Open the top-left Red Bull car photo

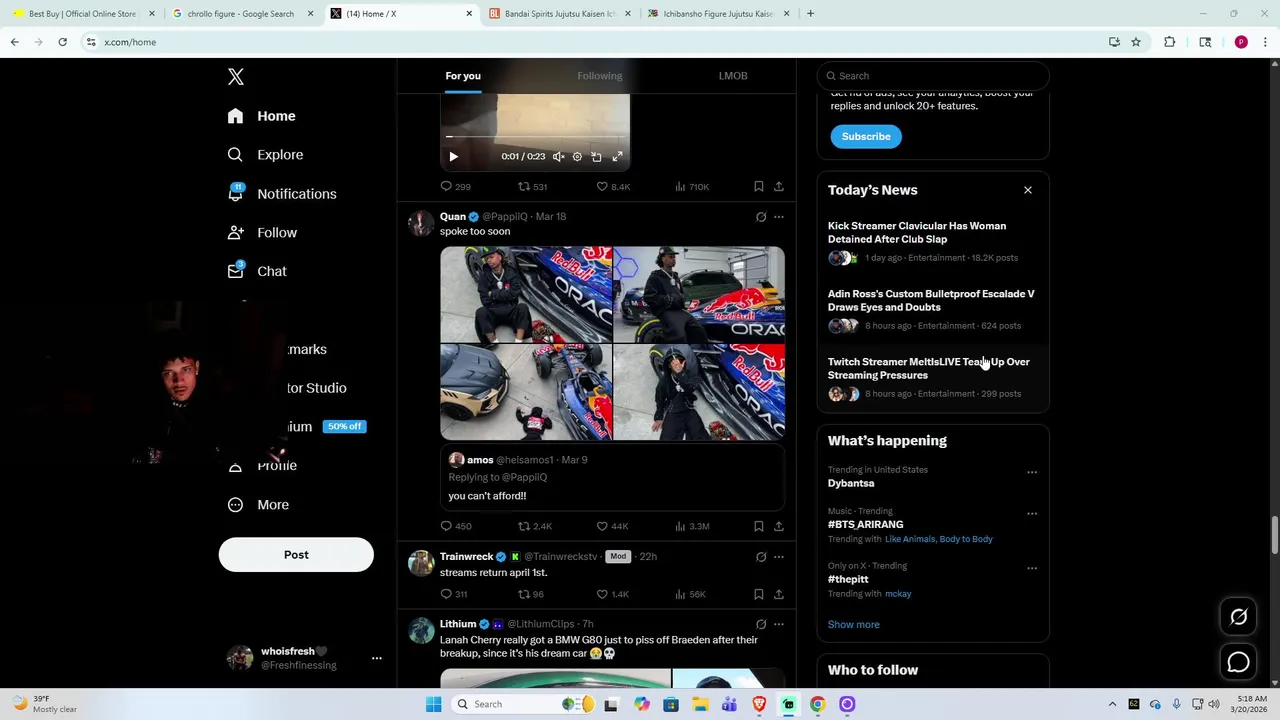click(526, 294)
